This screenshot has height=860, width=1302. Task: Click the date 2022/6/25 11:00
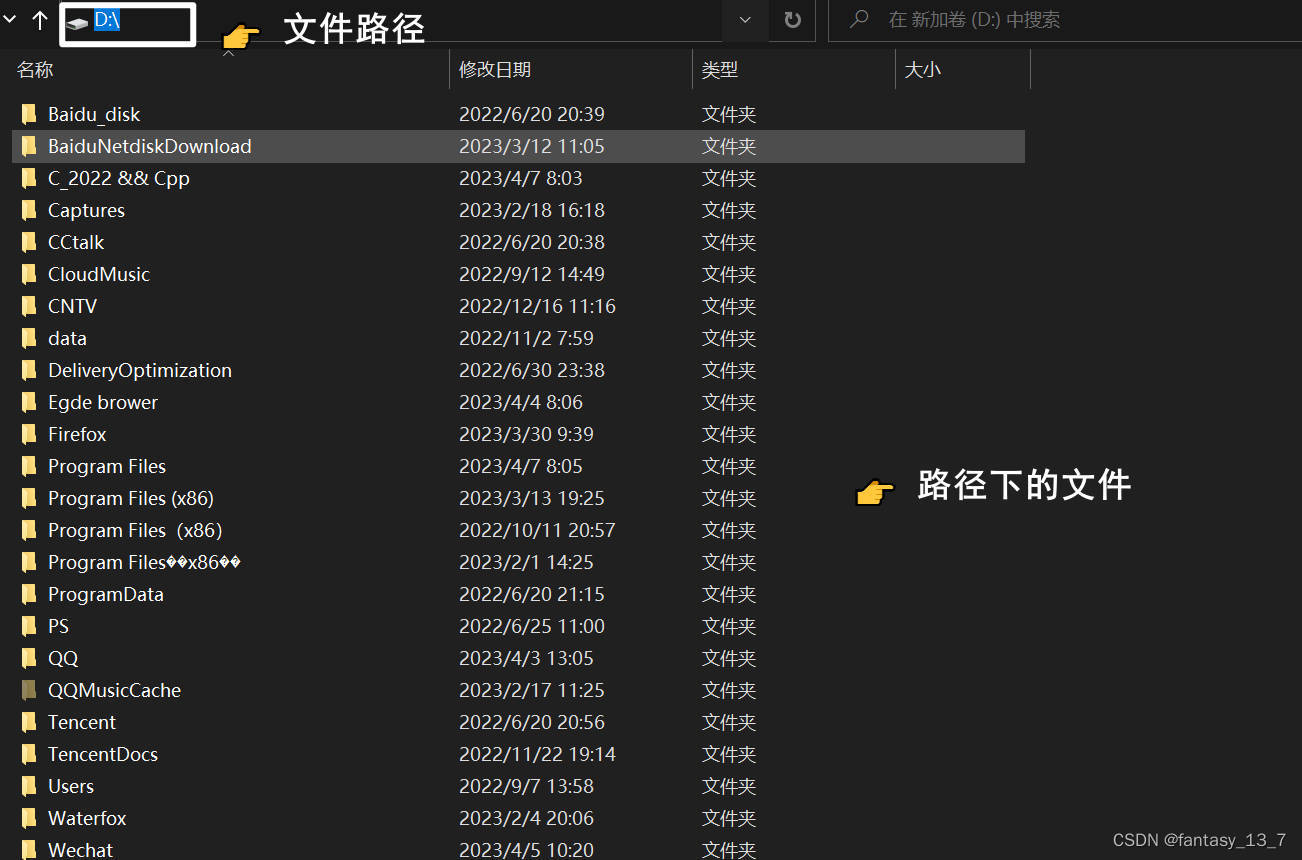pos(532,626)
